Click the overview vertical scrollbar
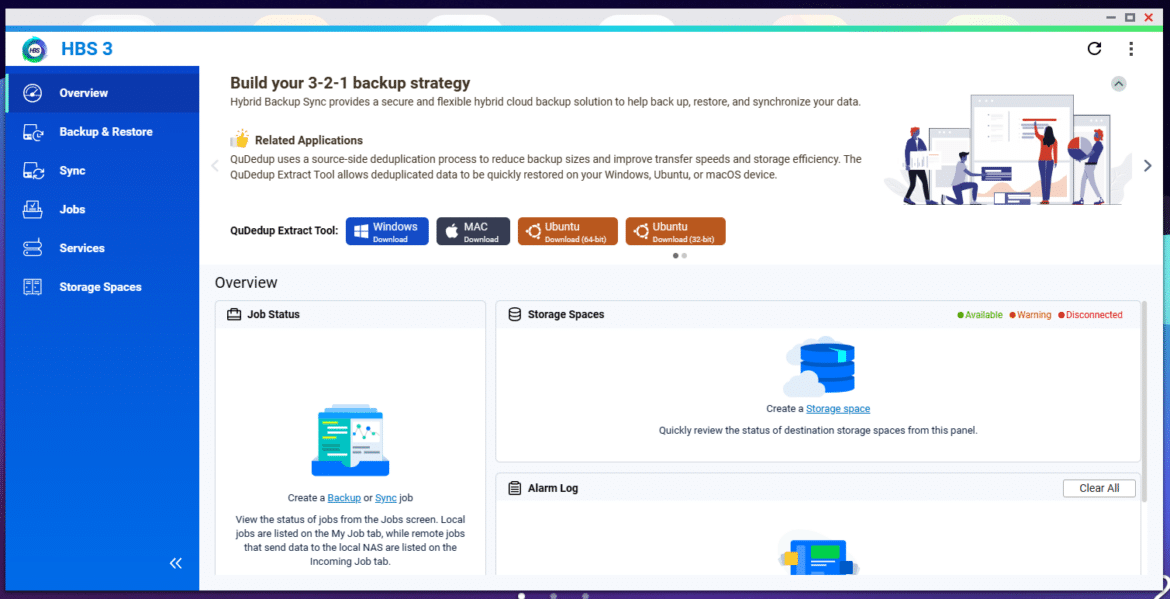The width and height of the screenshot is (1170, 599). pyautogui.click(x=1145, y=403)
